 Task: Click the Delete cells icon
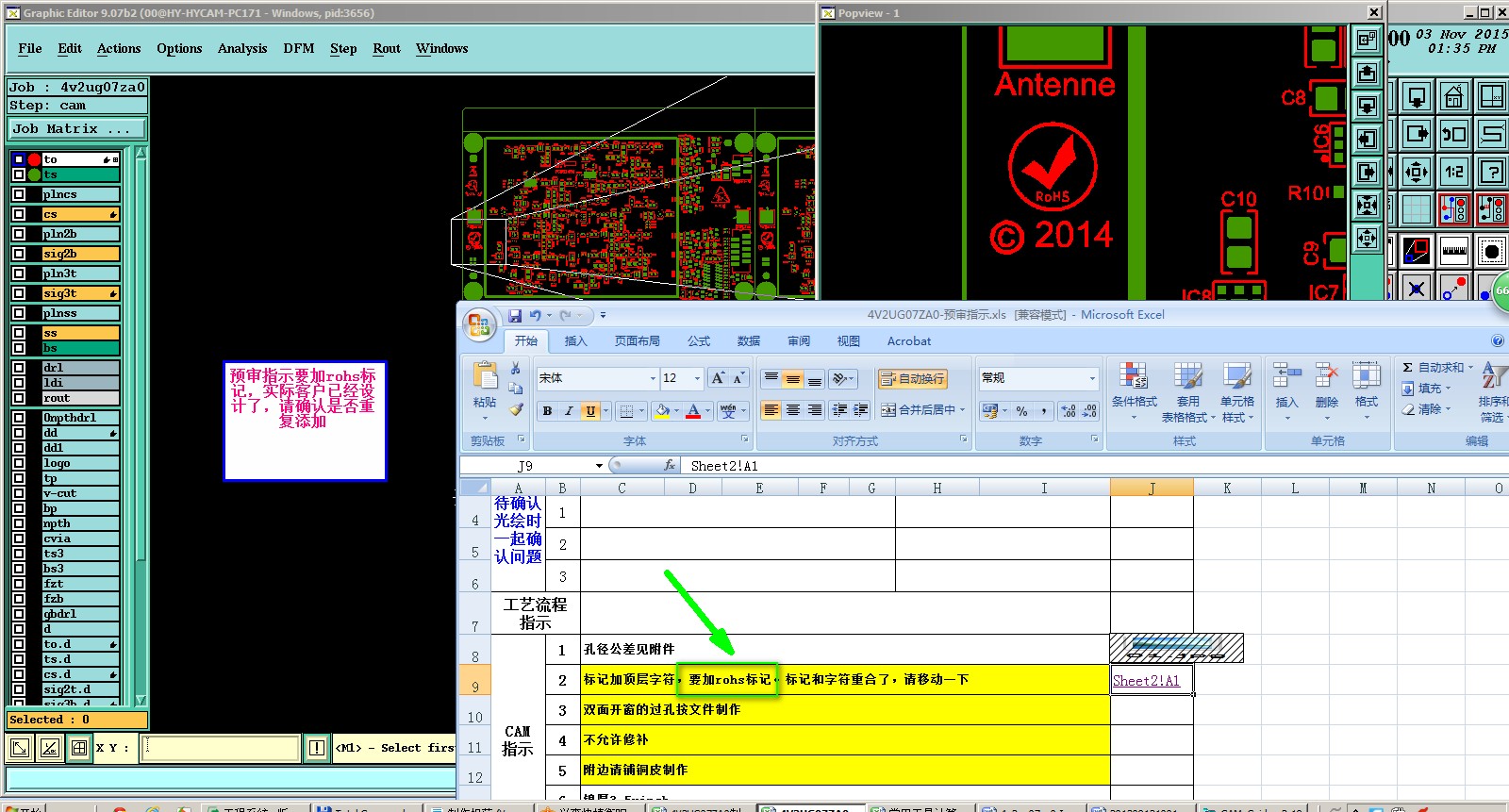click(x=1327, y=376)
